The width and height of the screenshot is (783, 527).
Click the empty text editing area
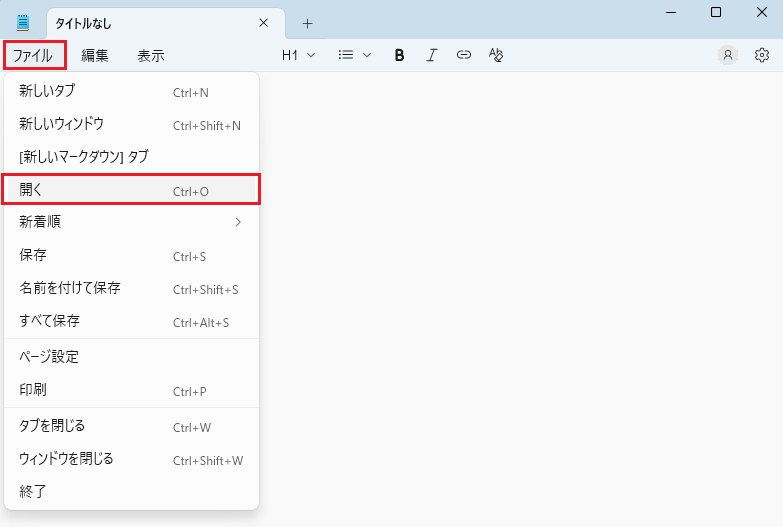click(x=520, y=300)
